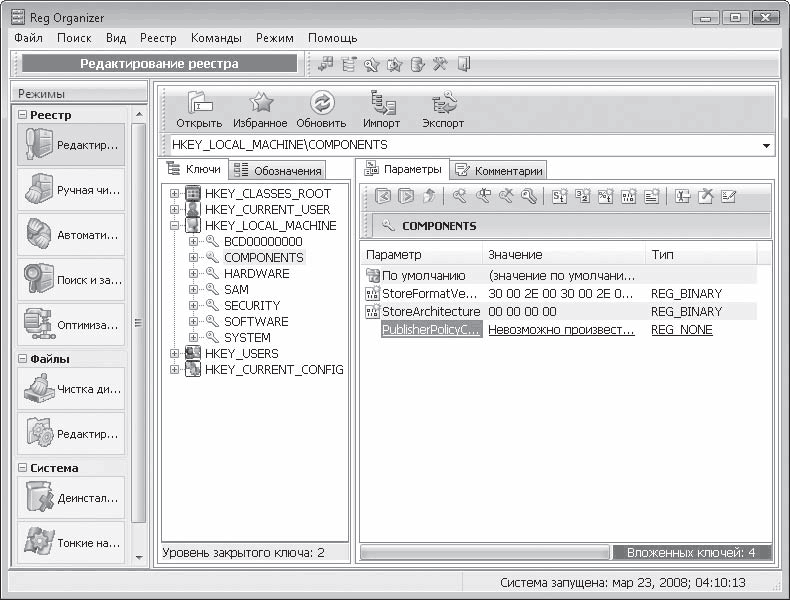Image resolution: width=790 pixels, height=600 pixels.
Task: Select the PublisherPolicyC... parameter row
Action: [431, 329]
